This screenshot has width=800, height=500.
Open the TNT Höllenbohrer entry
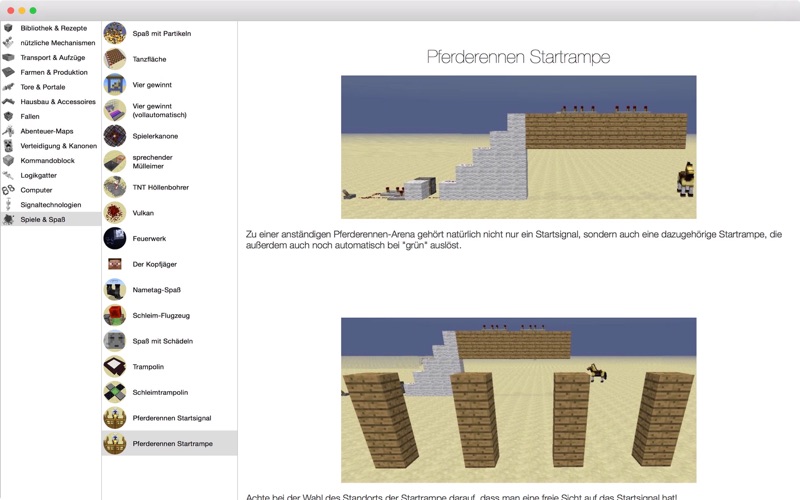click(169, 187)
